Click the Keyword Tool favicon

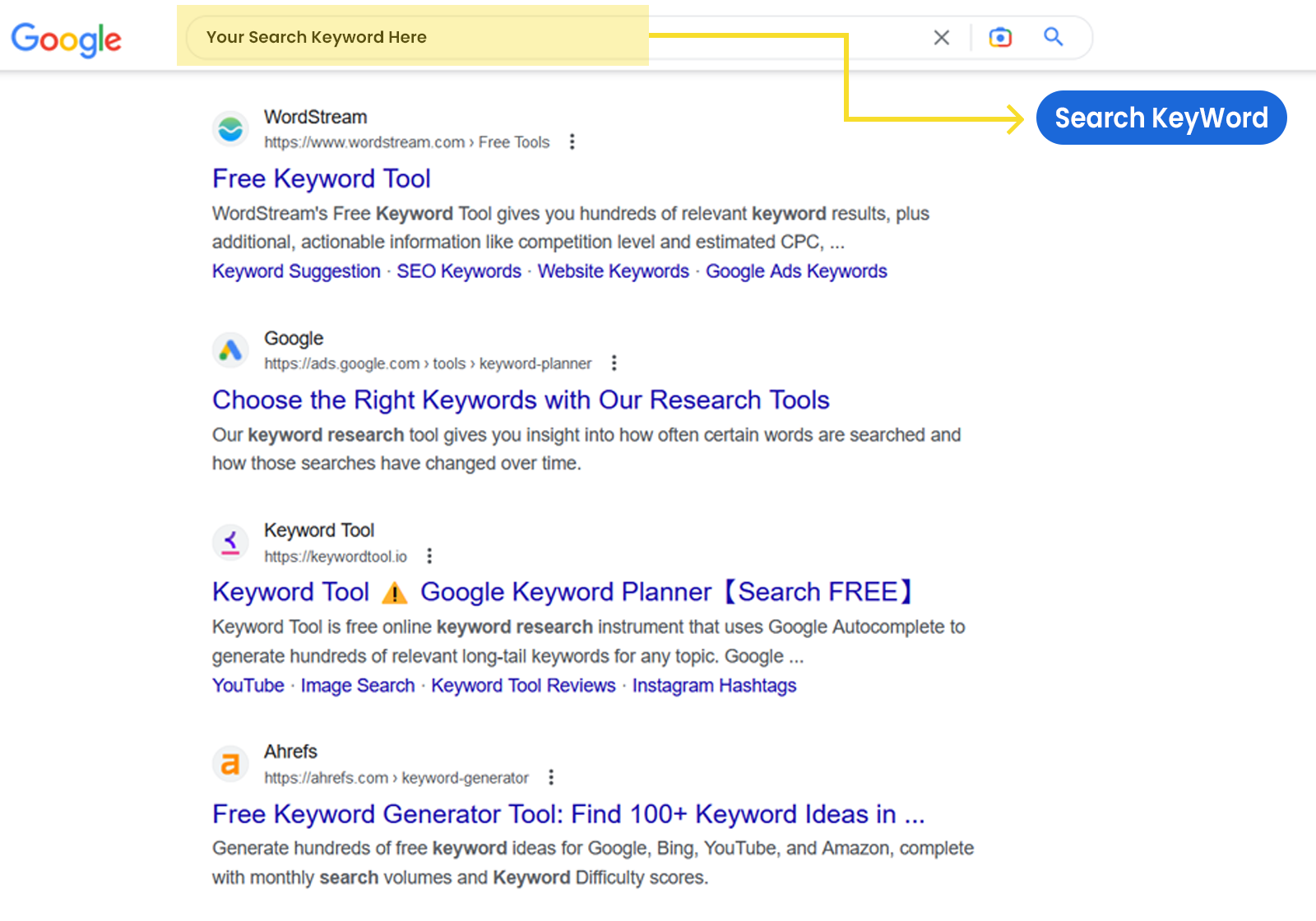click(x=230, y=543)
